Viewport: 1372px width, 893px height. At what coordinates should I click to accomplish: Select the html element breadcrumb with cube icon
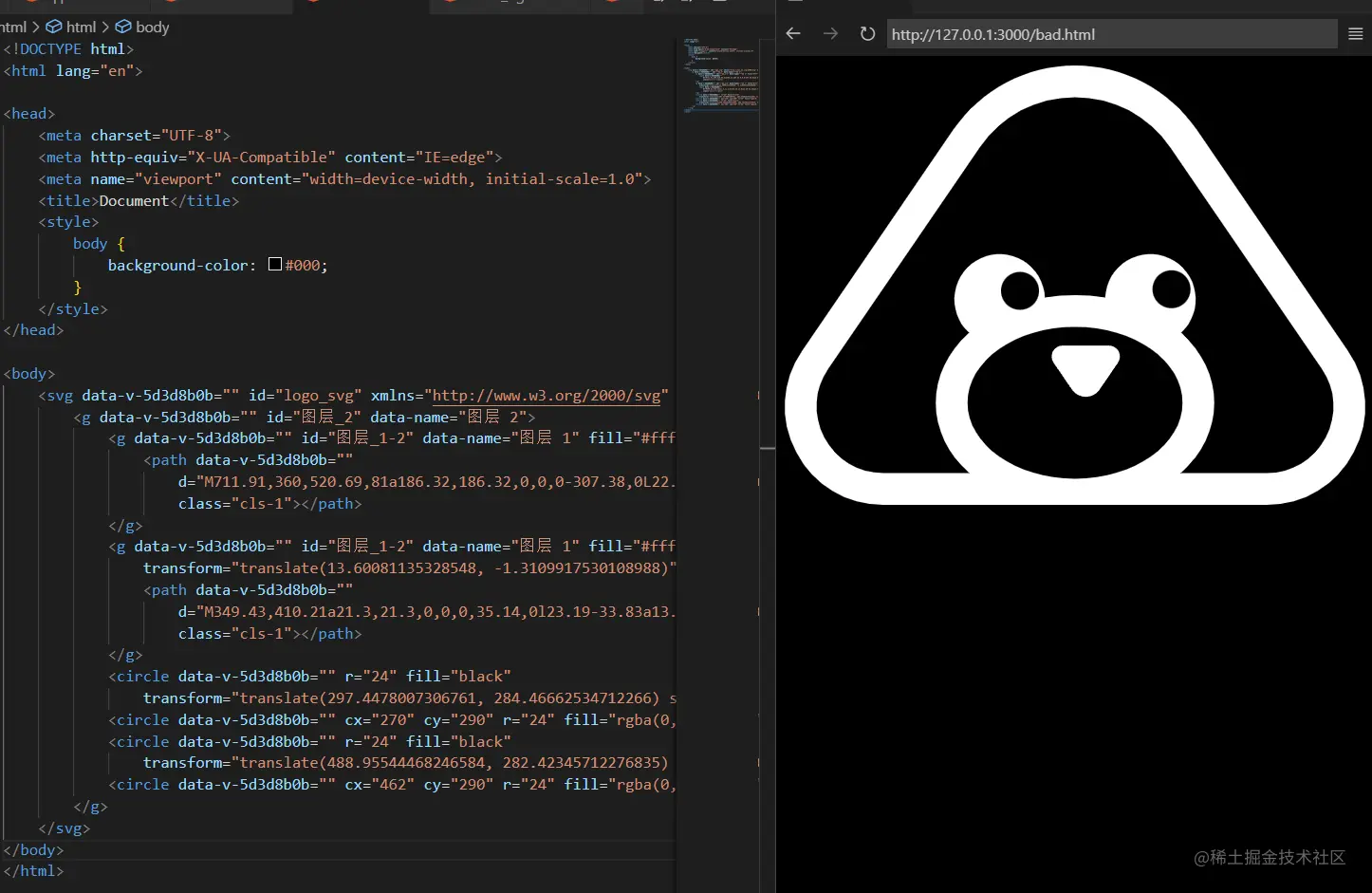pos(71,27)
